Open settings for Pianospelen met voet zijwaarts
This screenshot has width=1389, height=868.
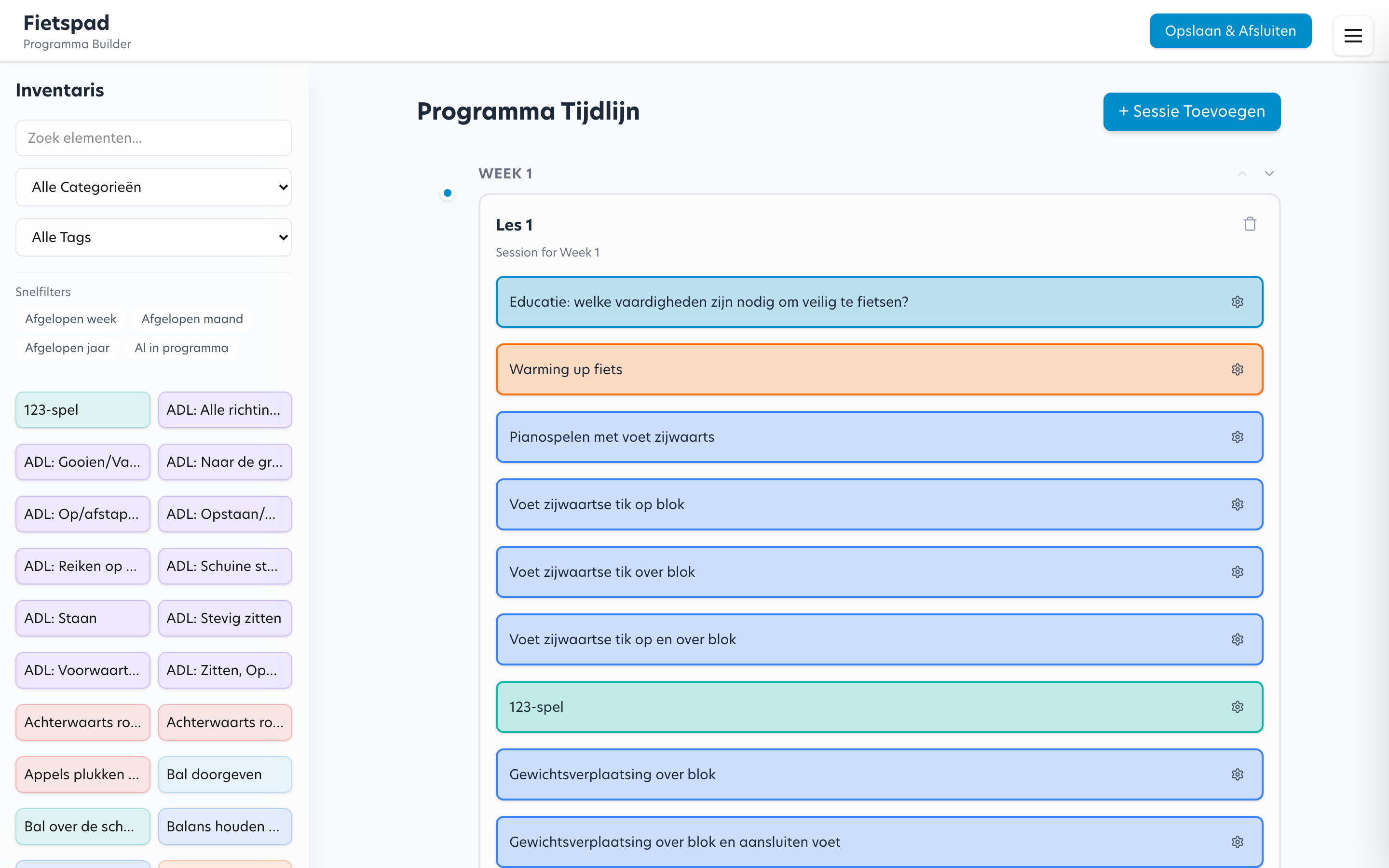click(x=1238, y=437)
